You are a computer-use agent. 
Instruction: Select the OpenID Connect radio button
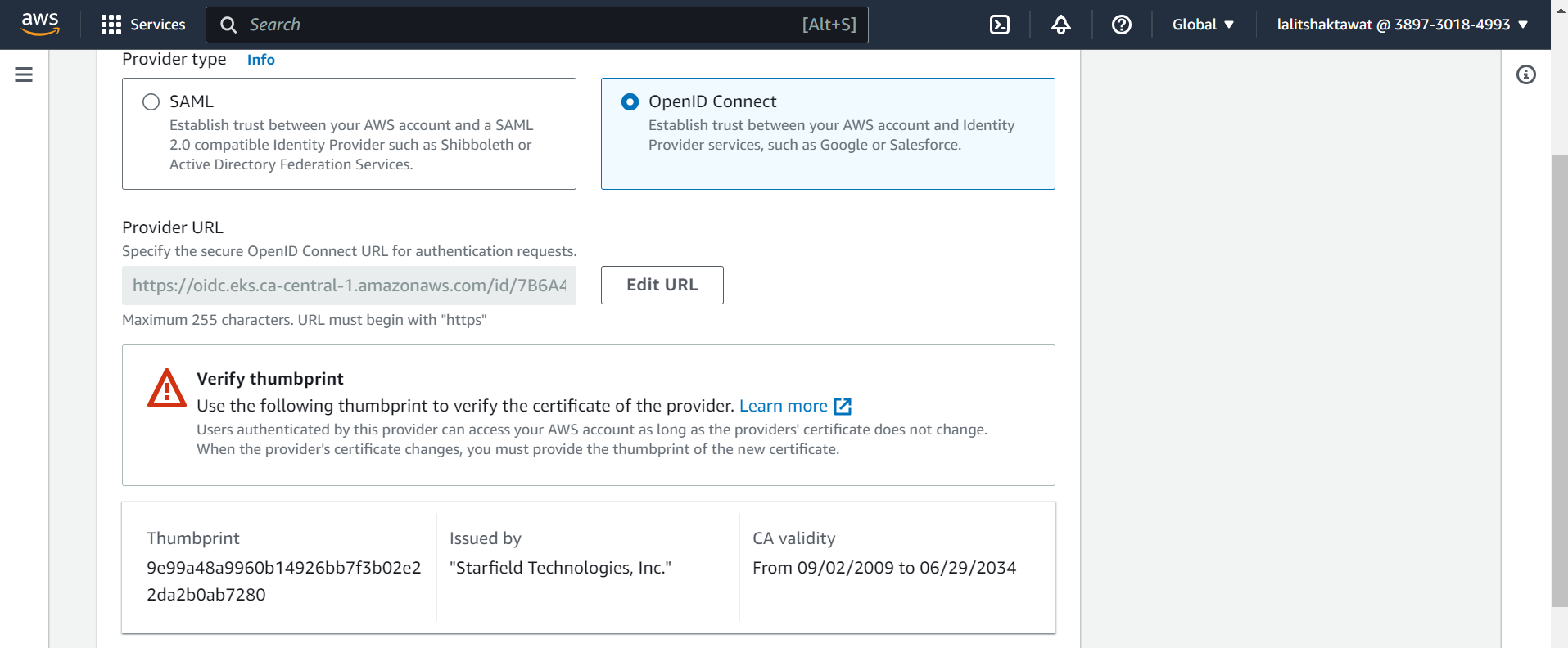pyautogui.click(x=630, y=101)
